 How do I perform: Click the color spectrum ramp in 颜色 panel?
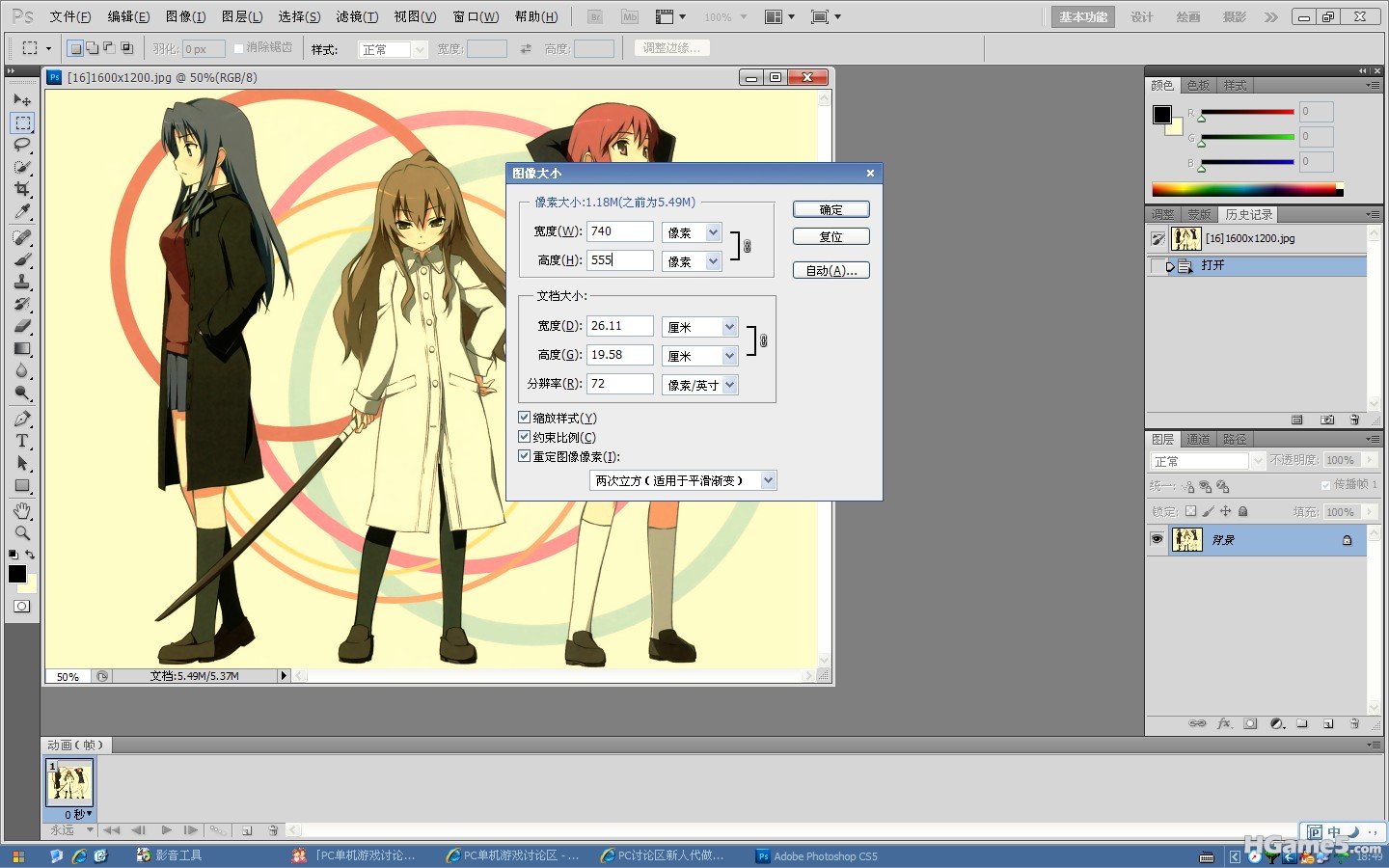(1247, 190)
